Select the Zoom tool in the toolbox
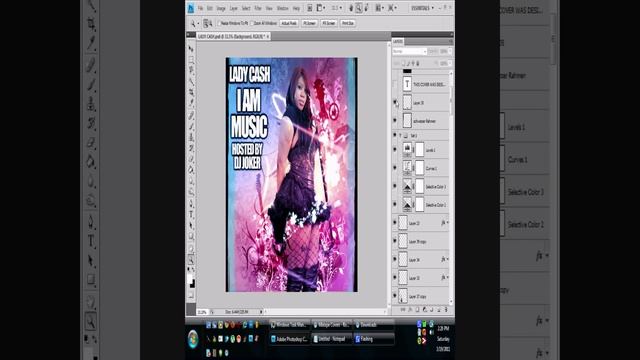Viewport: 640px width, 360px height. point(191,260)
